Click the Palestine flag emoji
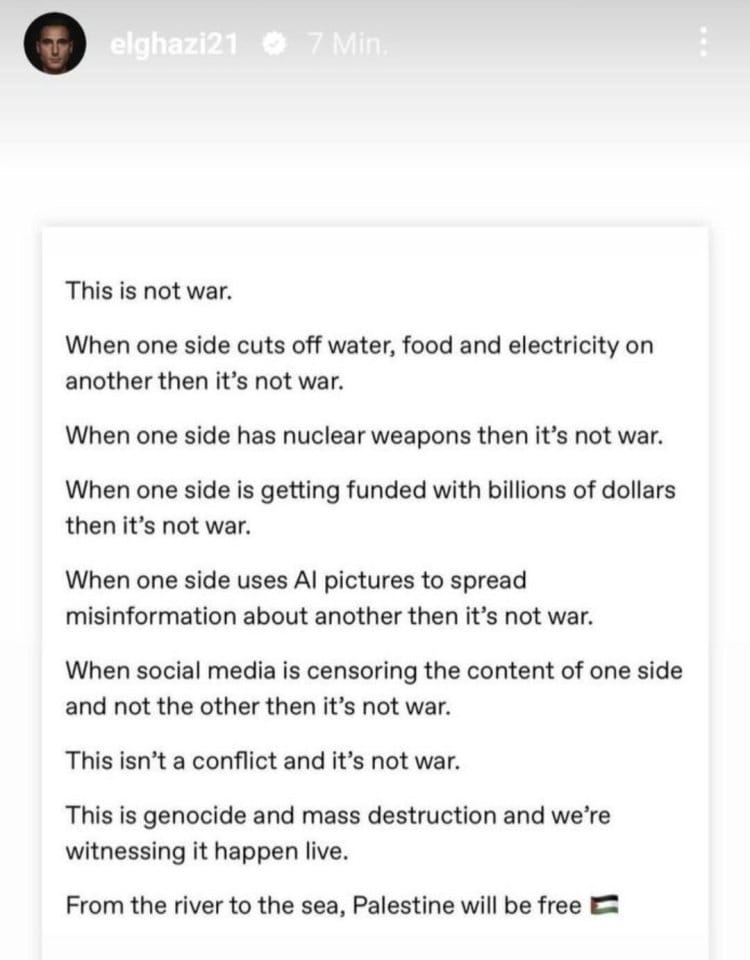This screenshot has height=960, width=750. click(x=604, y=906)
